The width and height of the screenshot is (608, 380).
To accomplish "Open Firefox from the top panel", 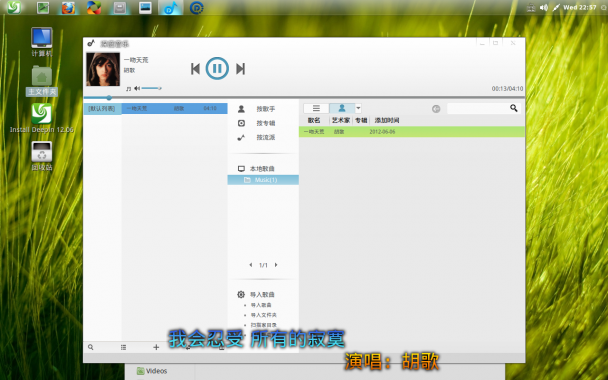I will tap(68, 7).
